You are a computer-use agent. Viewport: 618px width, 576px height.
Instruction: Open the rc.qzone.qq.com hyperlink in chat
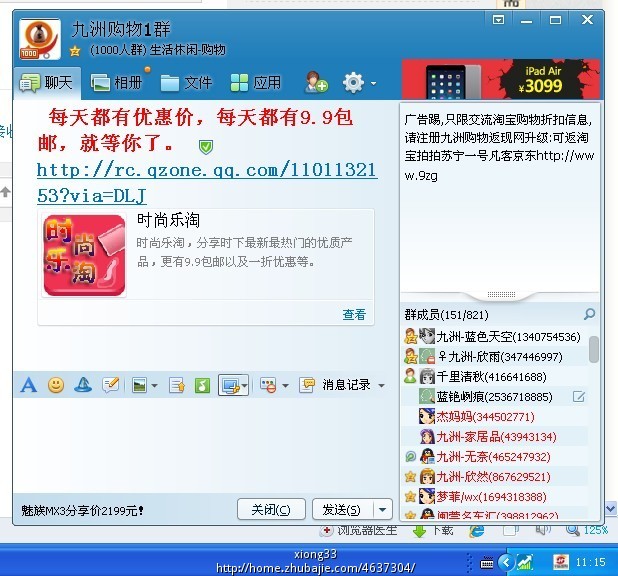(x=207, y=183)
